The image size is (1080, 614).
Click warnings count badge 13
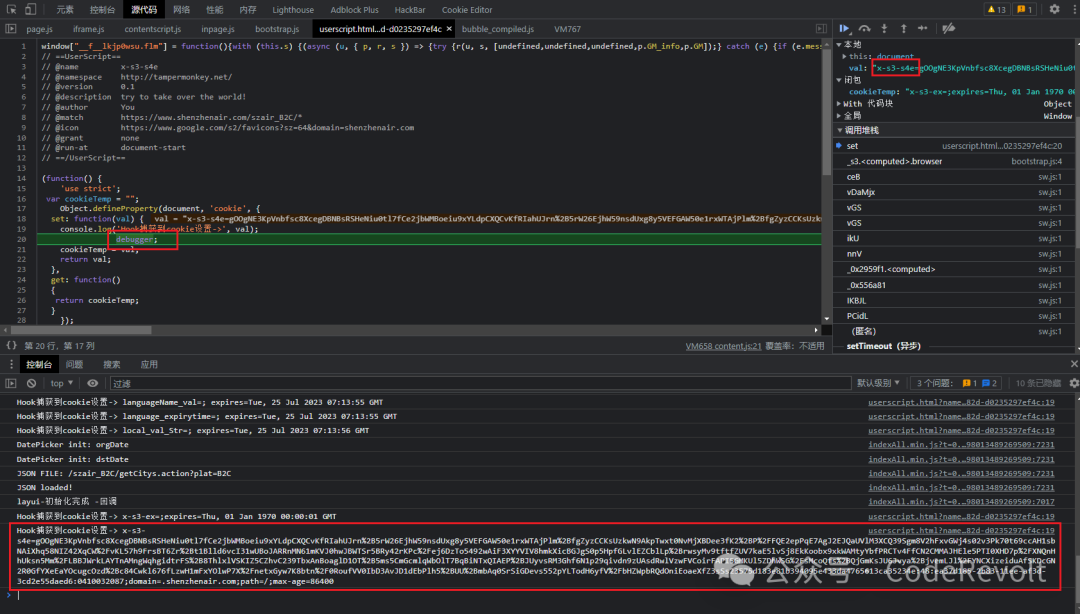click(x=996, y=10)
